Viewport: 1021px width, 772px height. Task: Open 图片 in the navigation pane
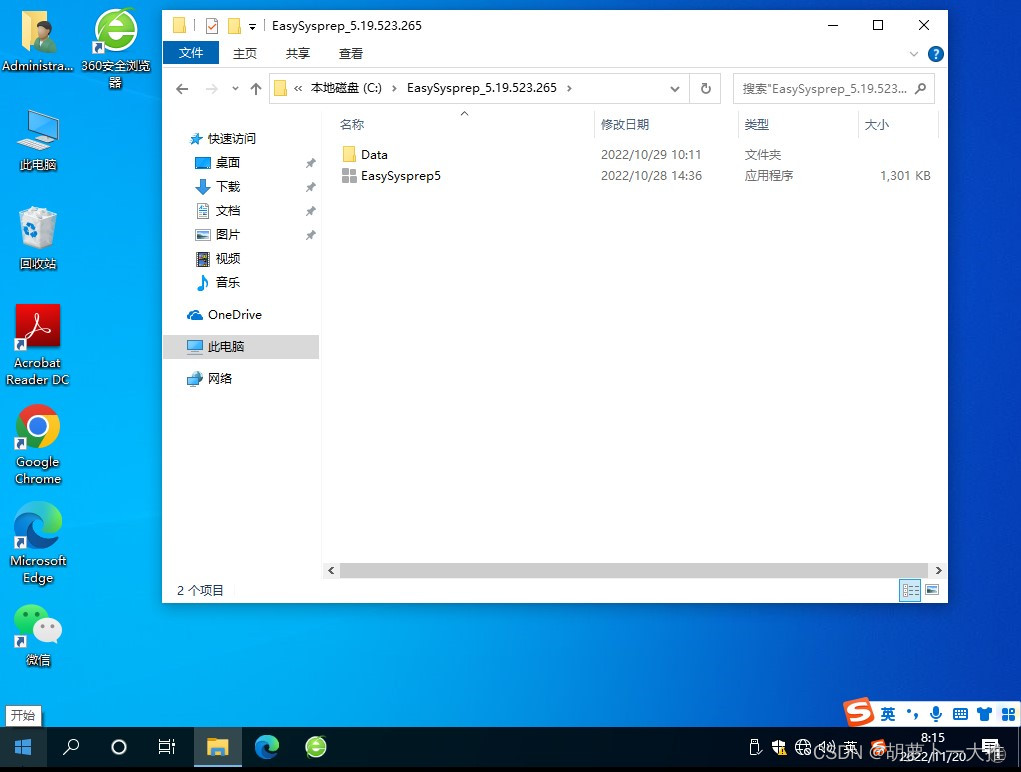pos(228,234)
